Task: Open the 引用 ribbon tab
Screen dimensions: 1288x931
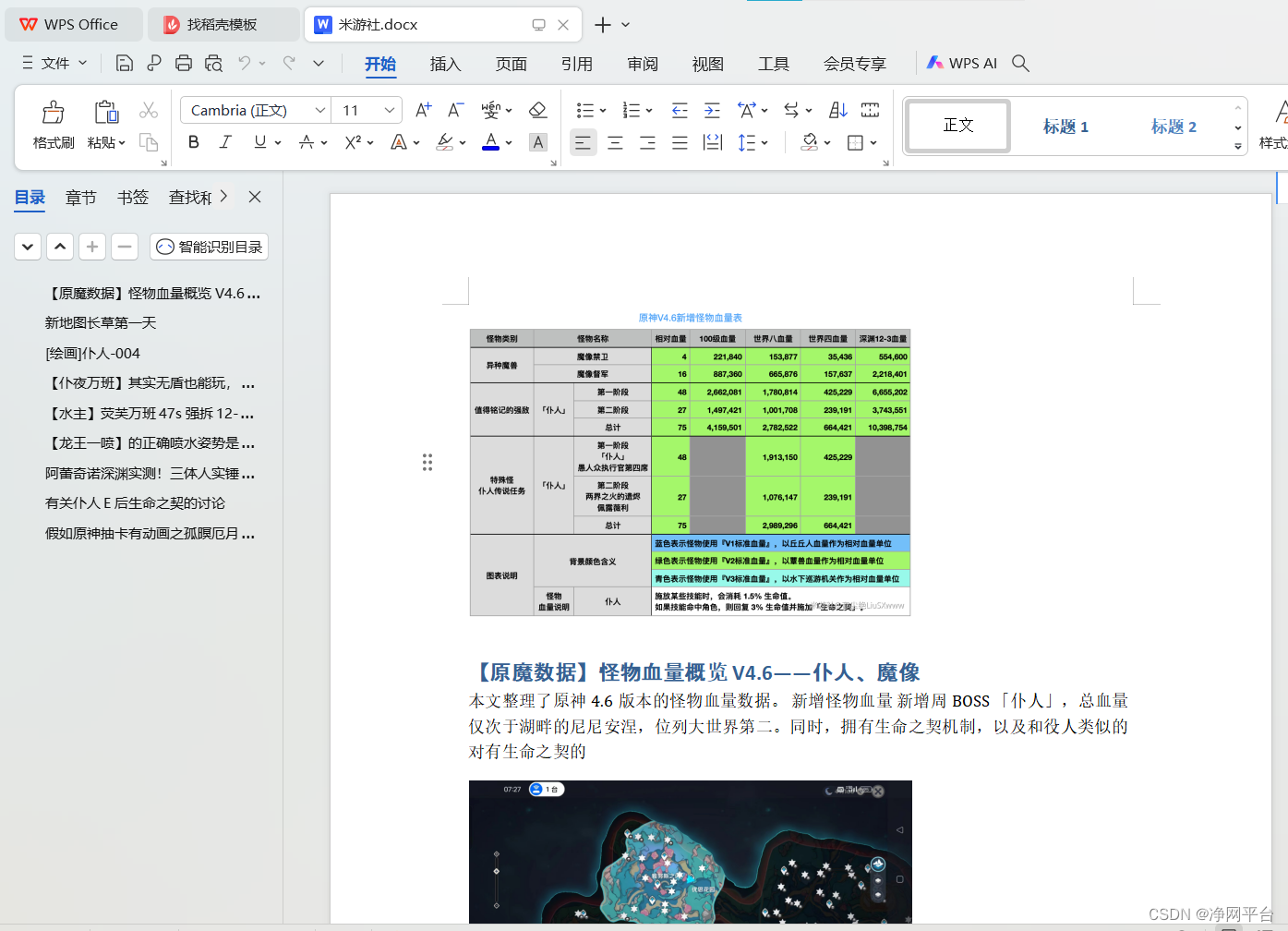Action: pyautogui.click(x=576, y=64)
